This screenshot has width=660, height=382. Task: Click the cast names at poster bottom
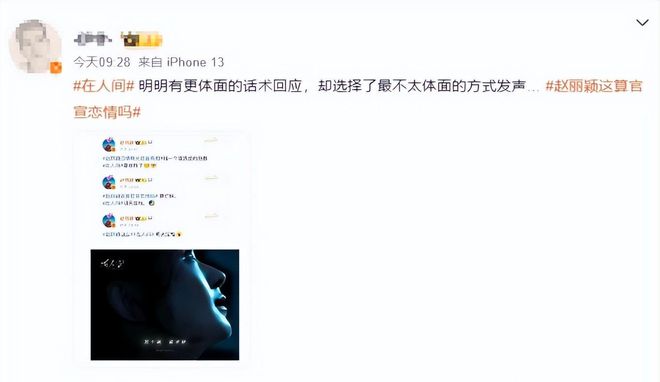165,342
